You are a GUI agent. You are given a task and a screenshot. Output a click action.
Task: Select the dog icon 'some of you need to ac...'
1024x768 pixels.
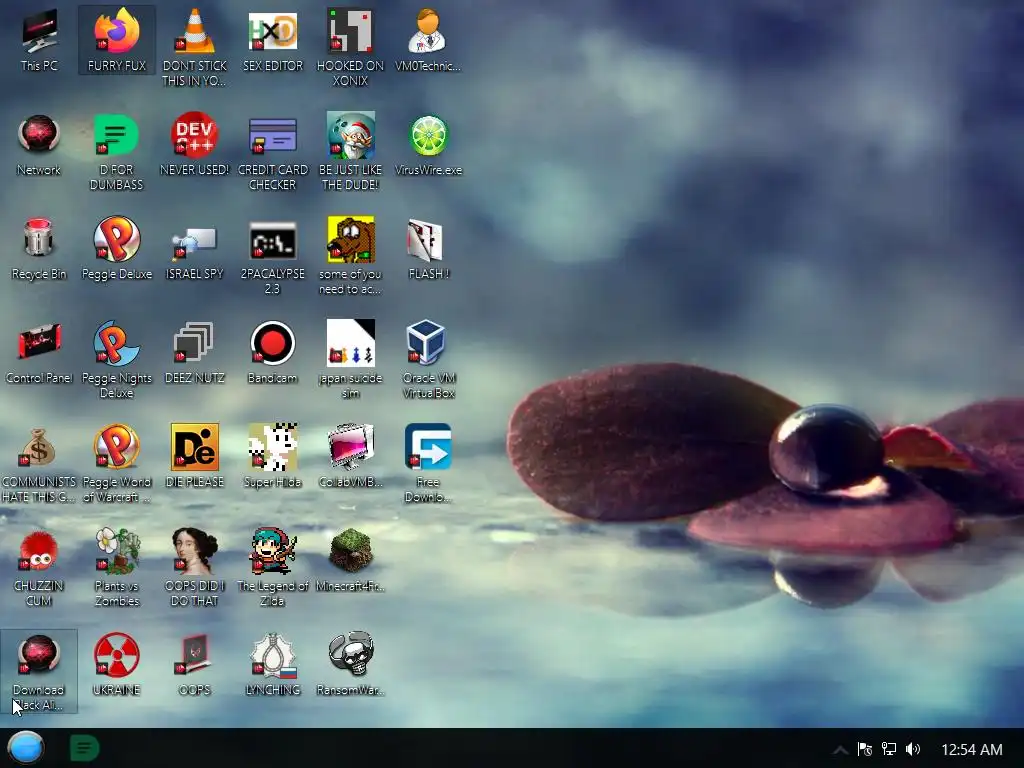350,255
